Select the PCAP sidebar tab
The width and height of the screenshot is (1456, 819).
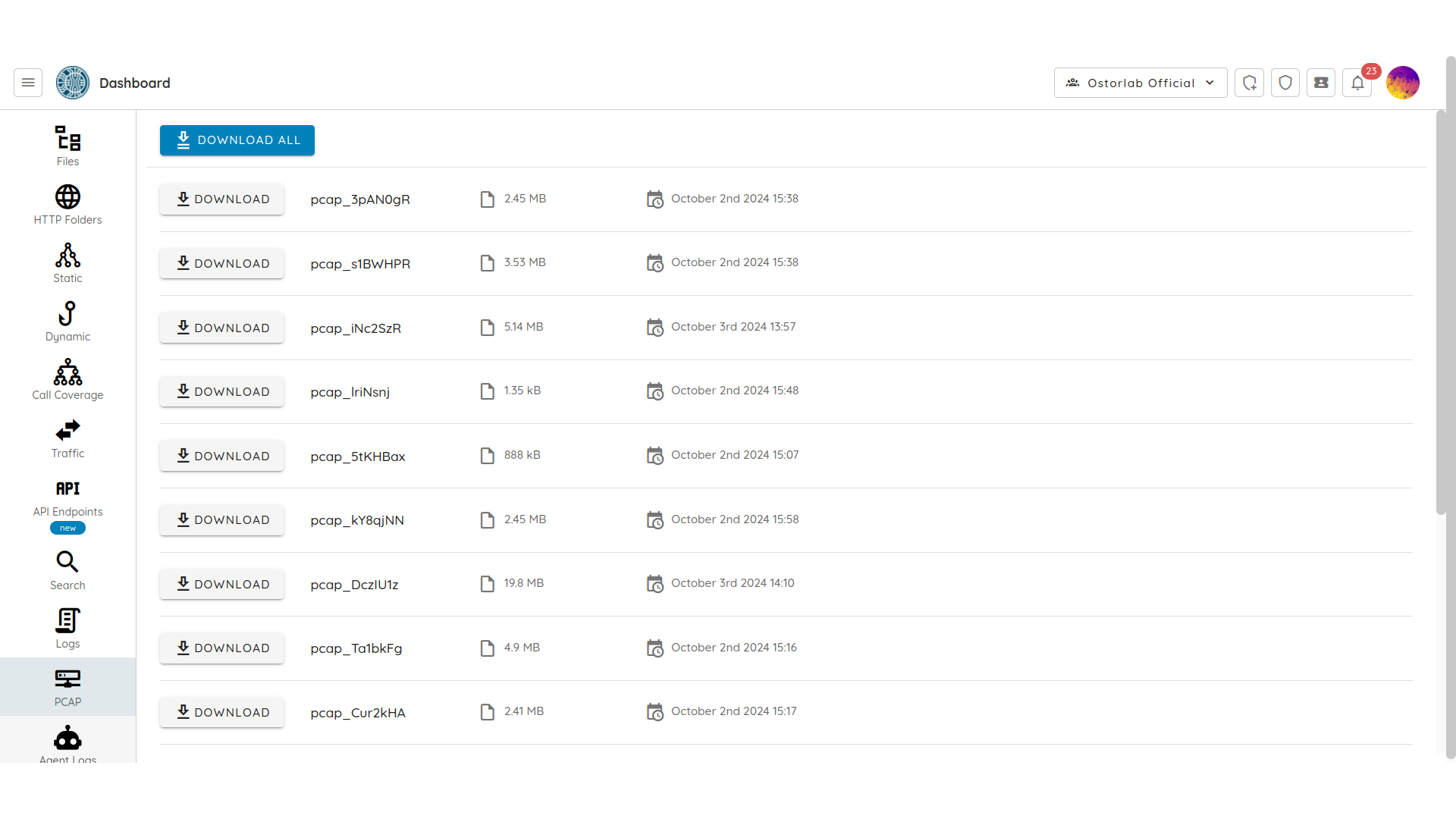[67, 686]
